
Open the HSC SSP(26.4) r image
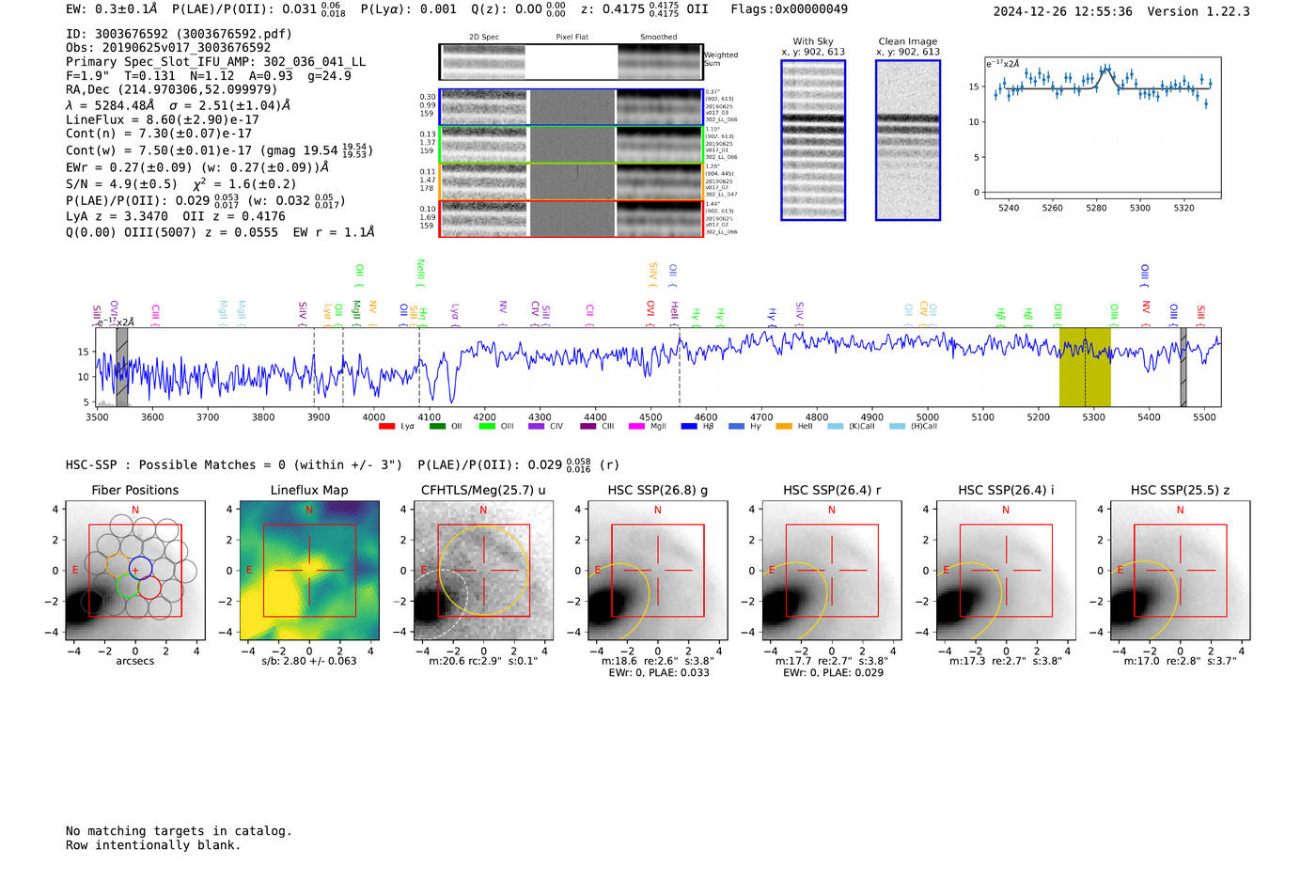832,571
